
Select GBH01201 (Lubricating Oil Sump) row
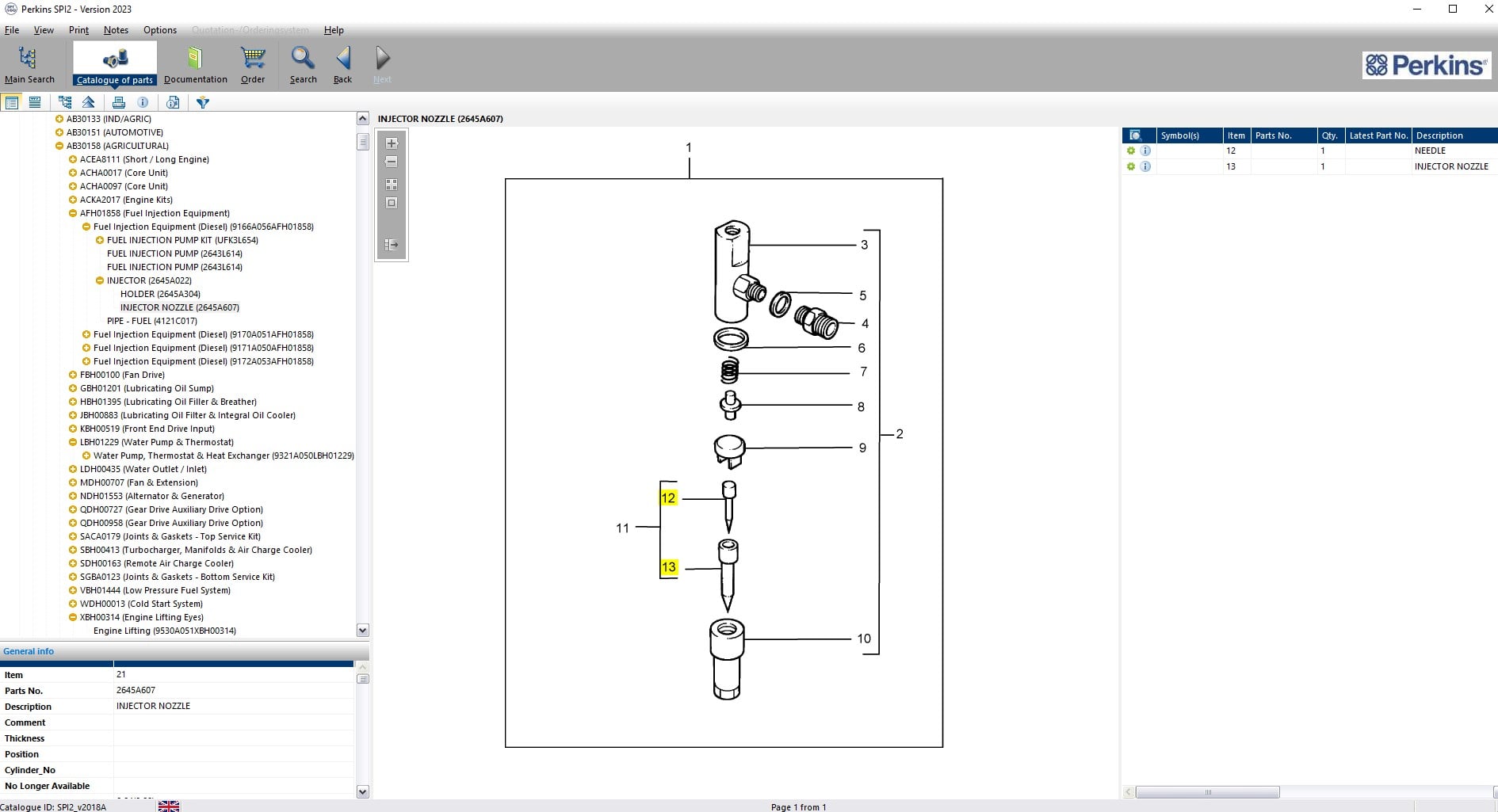pos(147,388)
